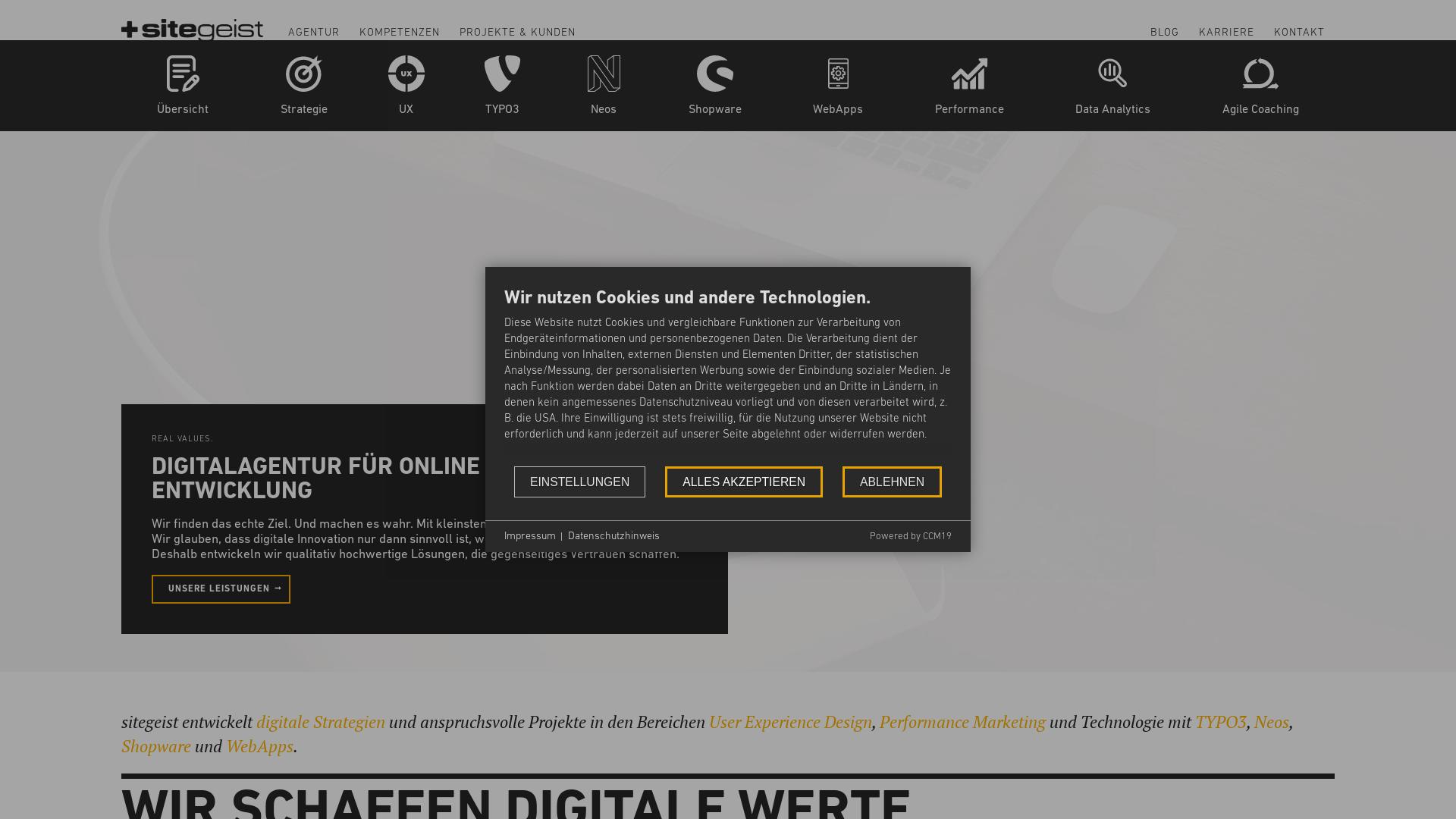Open the Kompetenzen menu item
Viewport: 1456px width, 819px height.
(x=400, y=33)
